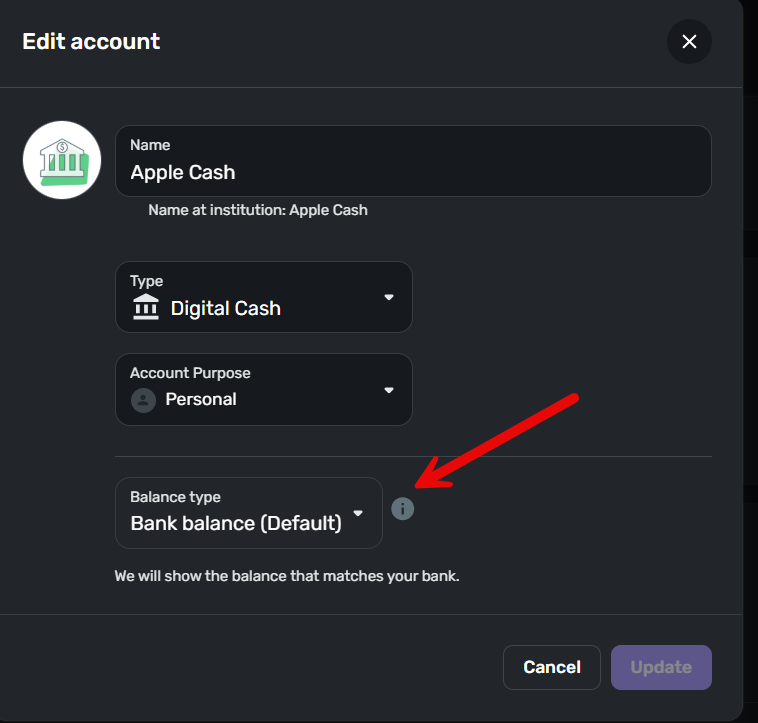Expand the Balance type caret arrow

click(x=358, y=513)
